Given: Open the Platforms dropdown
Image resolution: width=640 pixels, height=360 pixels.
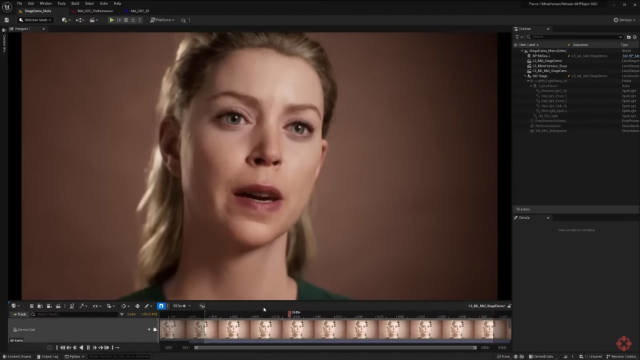Looking at the screenshot, I should (162, 20).
